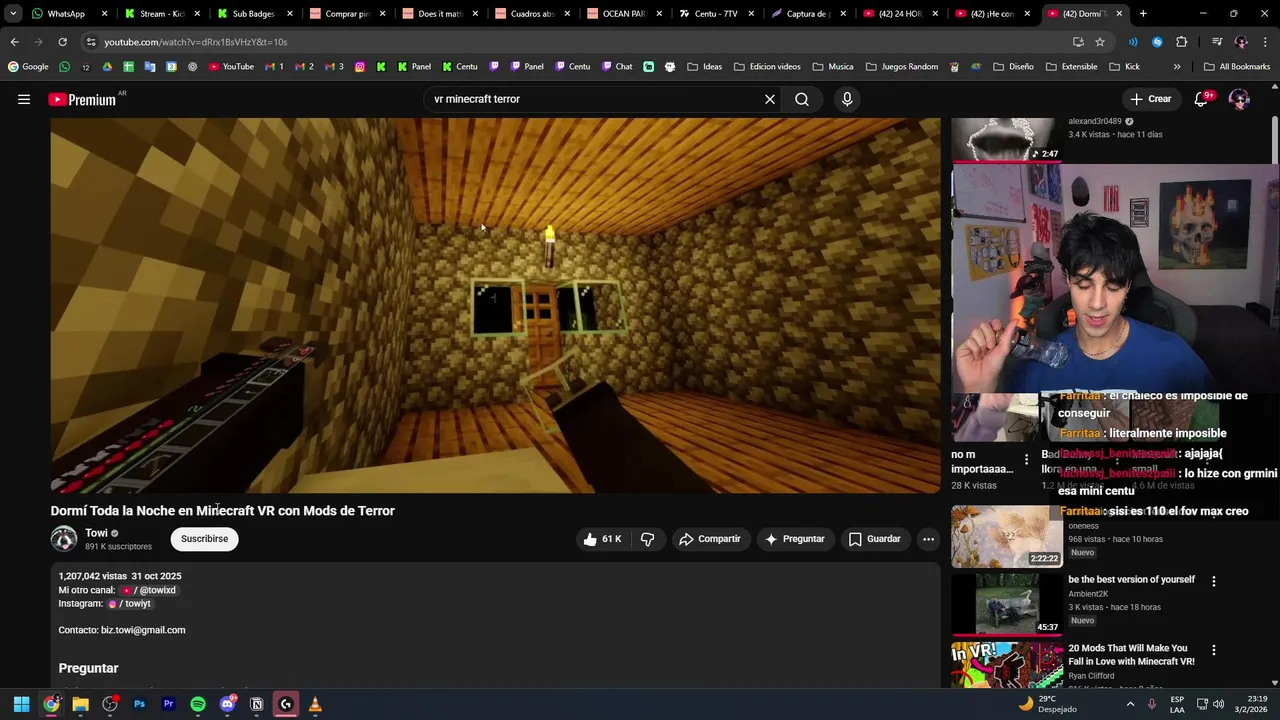Viewport: 1280px width, 720px height.
Task: Click the Compartir share button
Action: coord(709,539)
